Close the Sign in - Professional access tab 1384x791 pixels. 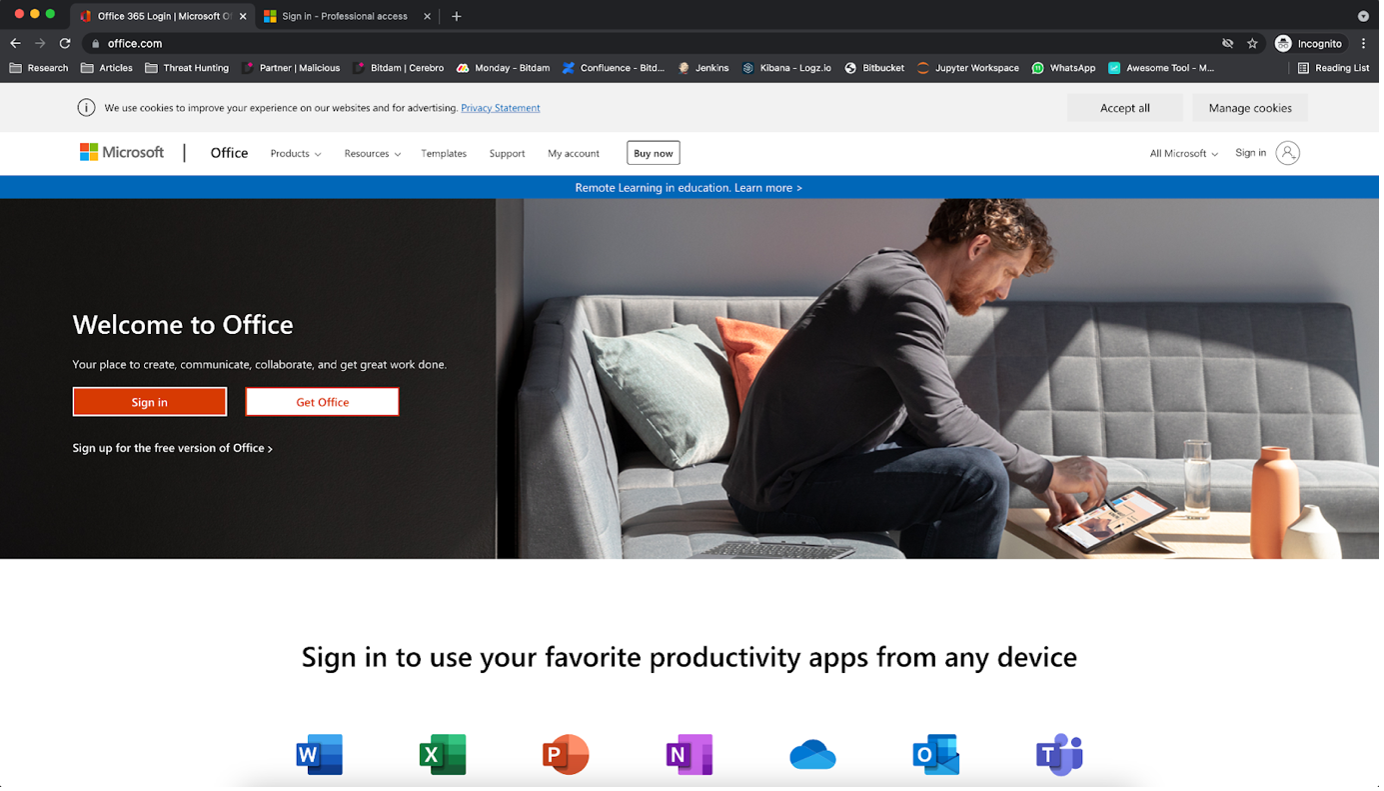[x=429, y=16]
